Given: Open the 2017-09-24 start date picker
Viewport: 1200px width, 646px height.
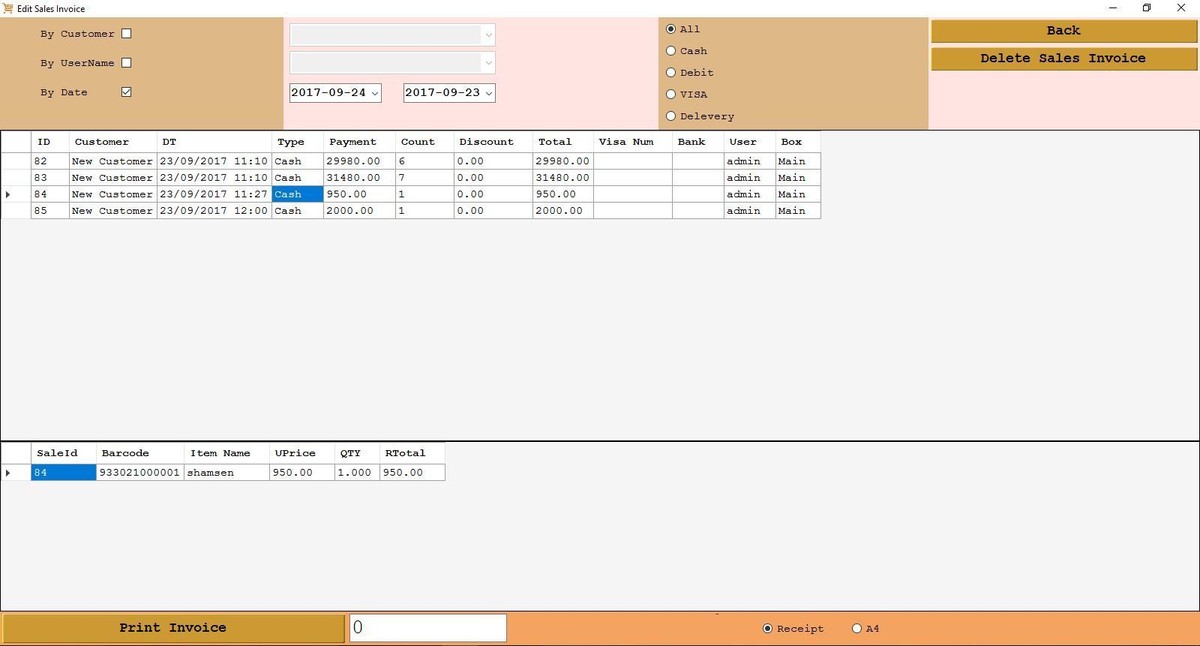Looking at the screenshot, I should [x=375, y=93].
